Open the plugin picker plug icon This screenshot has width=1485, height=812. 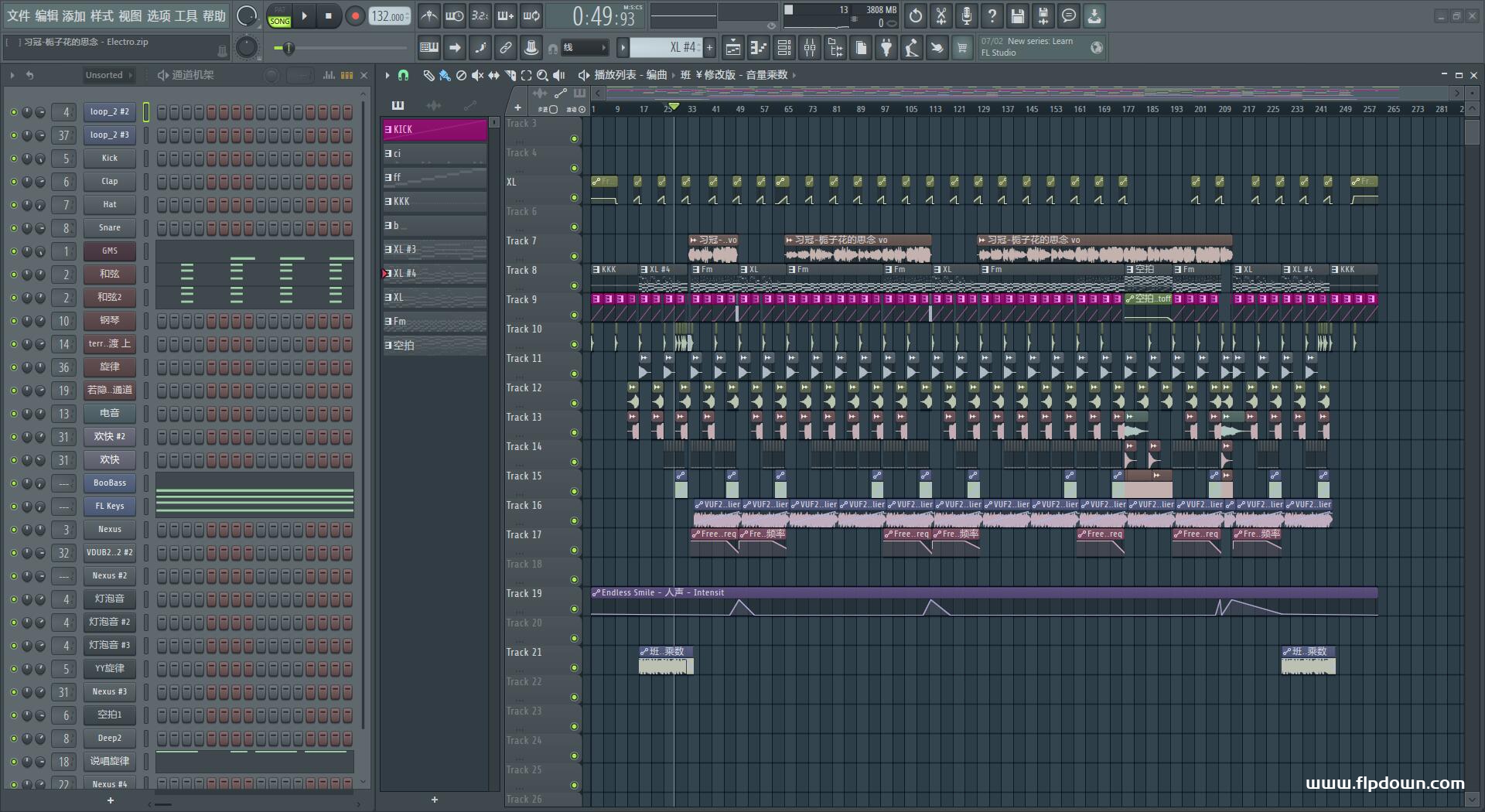click(x=886, y=48)
